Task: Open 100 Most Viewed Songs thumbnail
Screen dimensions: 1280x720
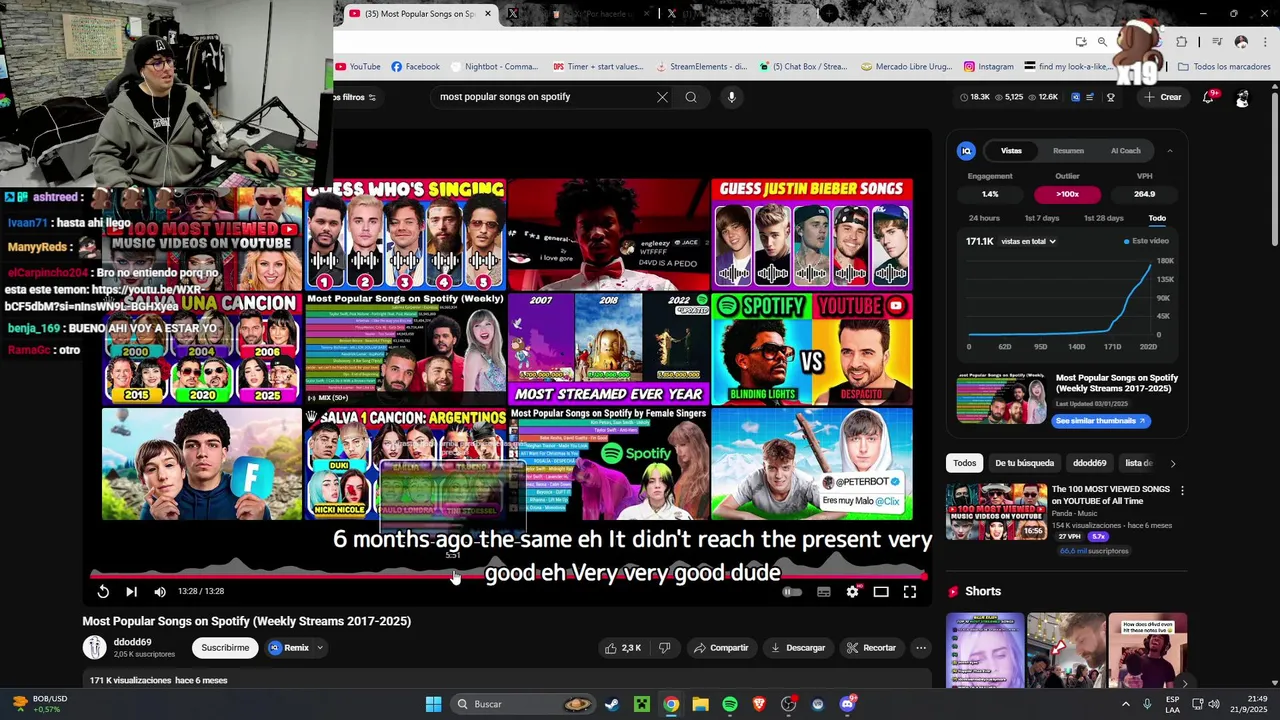Action: point(996,512)
